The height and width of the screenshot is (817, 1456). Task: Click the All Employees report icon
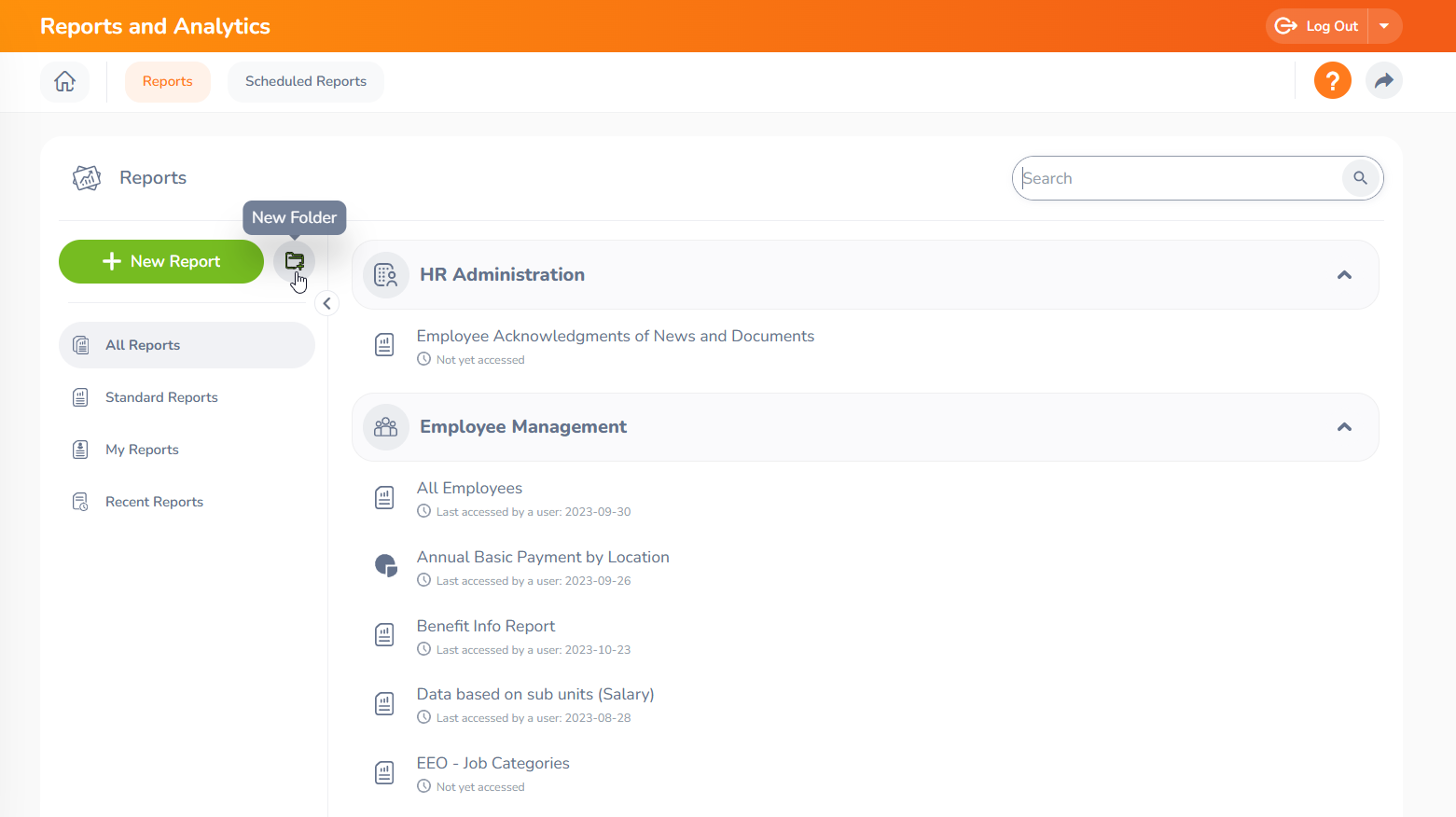pos(384,498)
